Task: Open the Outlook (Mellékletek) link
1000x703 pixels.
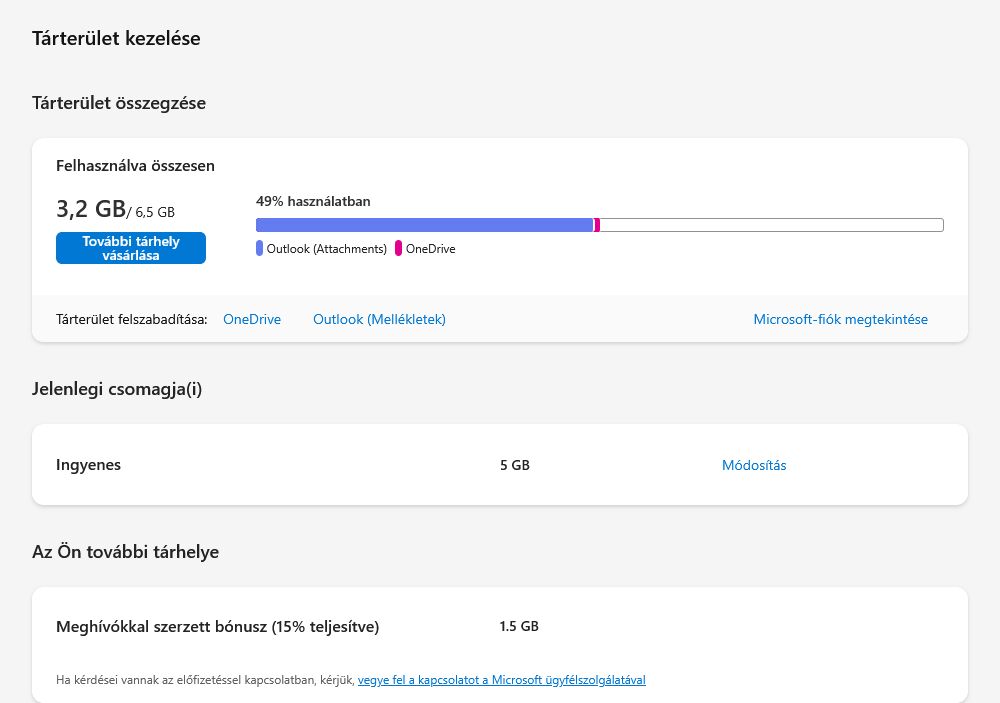Action: point(379,320)
